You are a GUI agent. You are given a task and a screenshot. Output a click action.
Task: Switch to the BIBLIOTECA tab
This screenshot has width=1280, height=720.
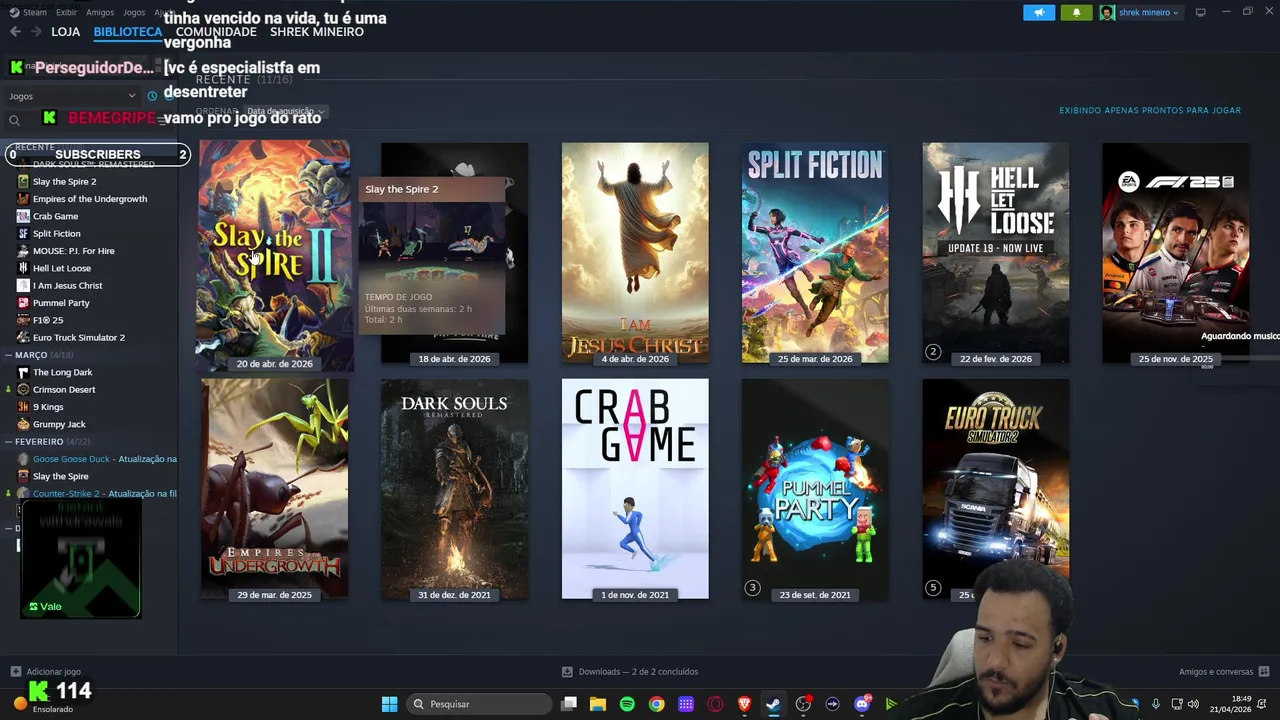coord(127,32)
